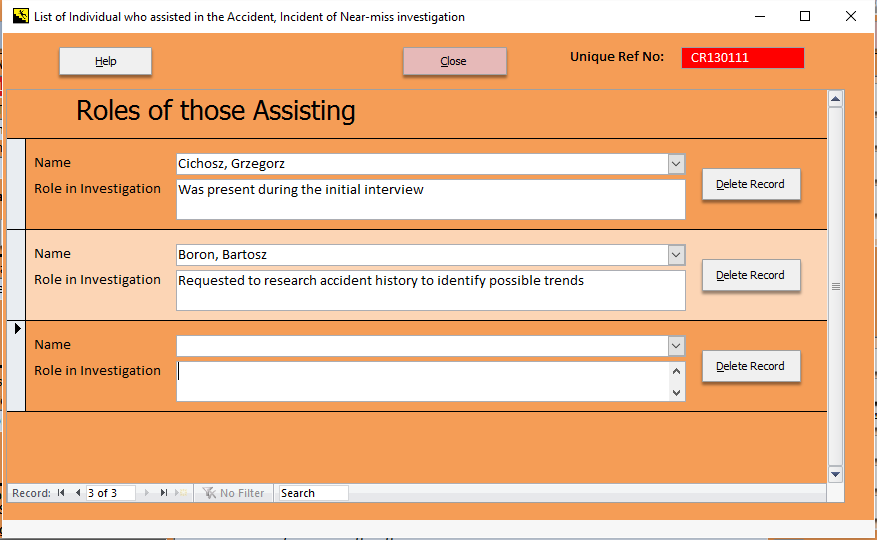The width and height of the screenshot is (877, 540).
Task: Edit role text 'Was present during the initial interview'
Action: coord(431,199)
